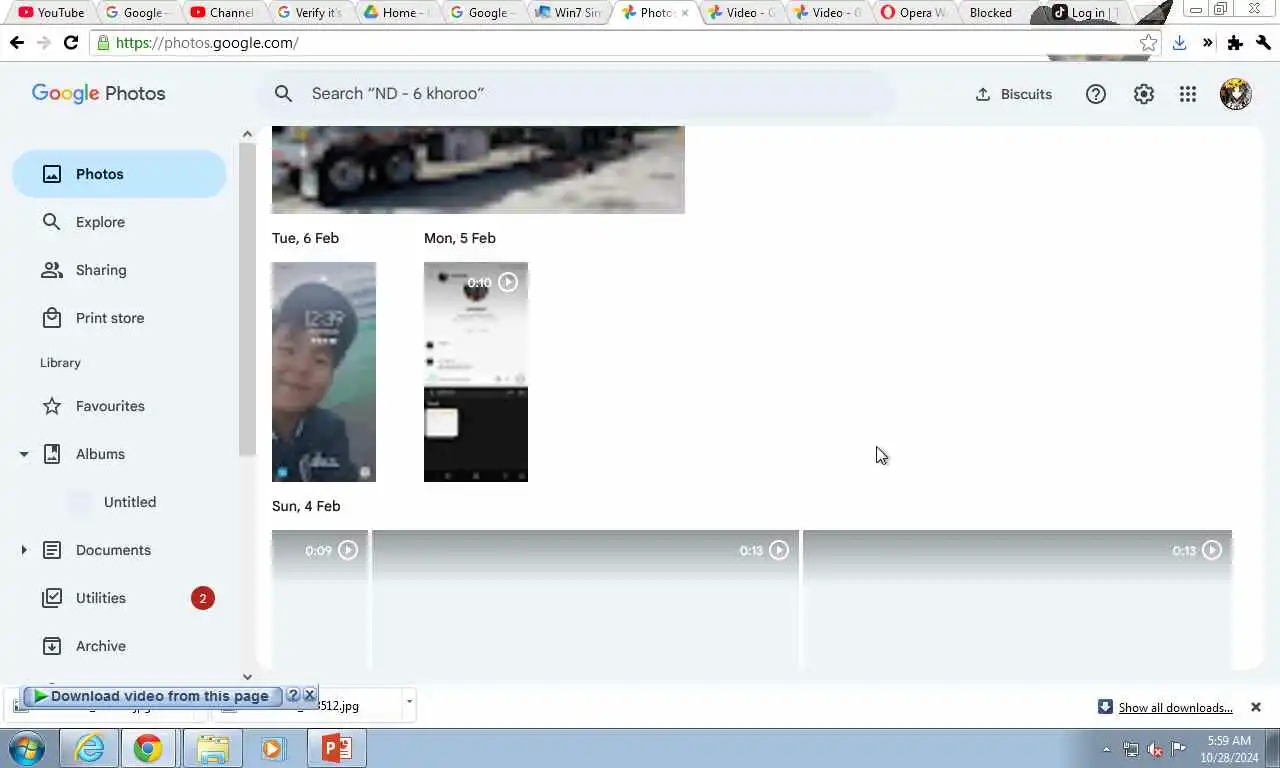The image size is (1280, 768).
Task: Show hidden extensions chevron
Action: pos(1207,43)
